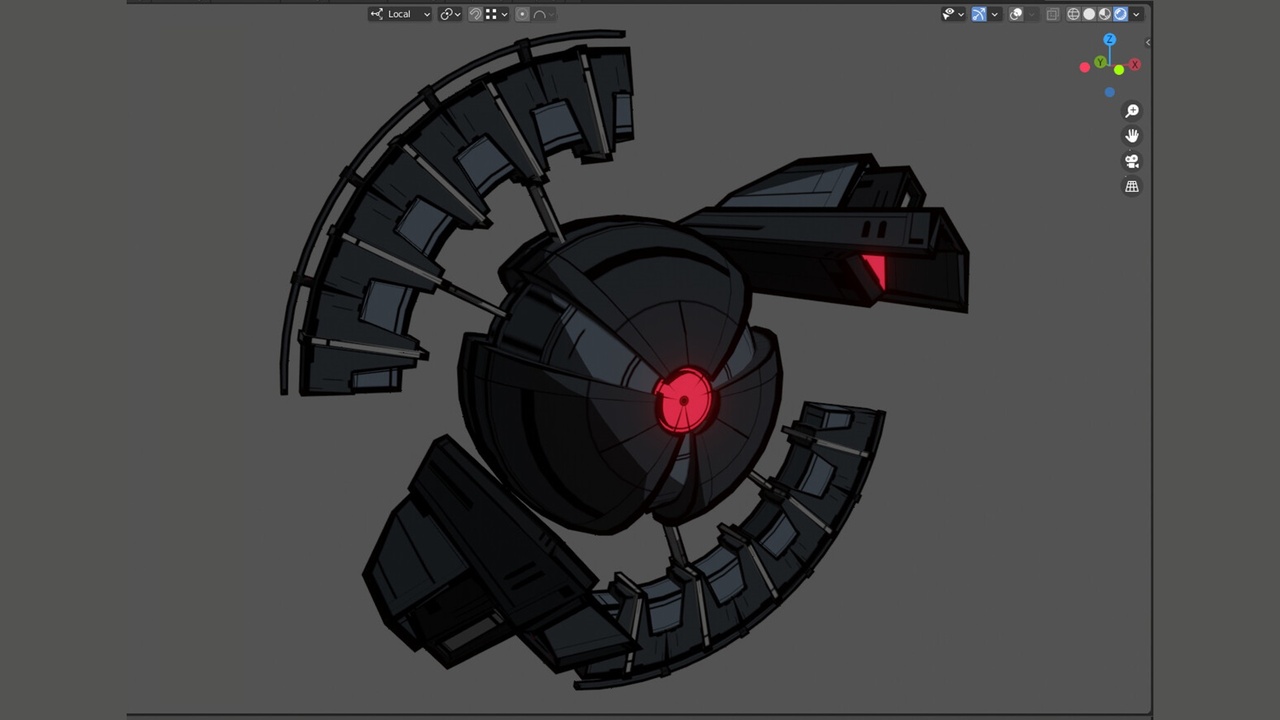Switch to Material Preview shading
Viewport: 1280px width, 720px height.
point(1105,14)
